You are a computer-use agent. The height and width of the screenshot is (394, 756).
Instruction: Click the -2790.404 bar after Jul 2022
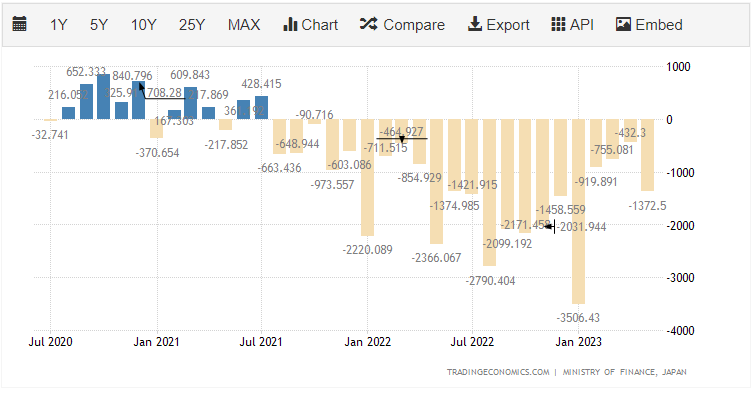489,192
